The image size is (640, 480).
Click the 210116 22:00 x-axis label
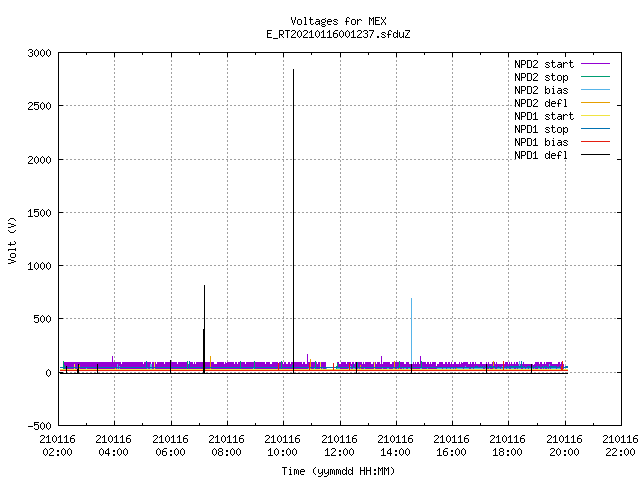tap(620, 445)
